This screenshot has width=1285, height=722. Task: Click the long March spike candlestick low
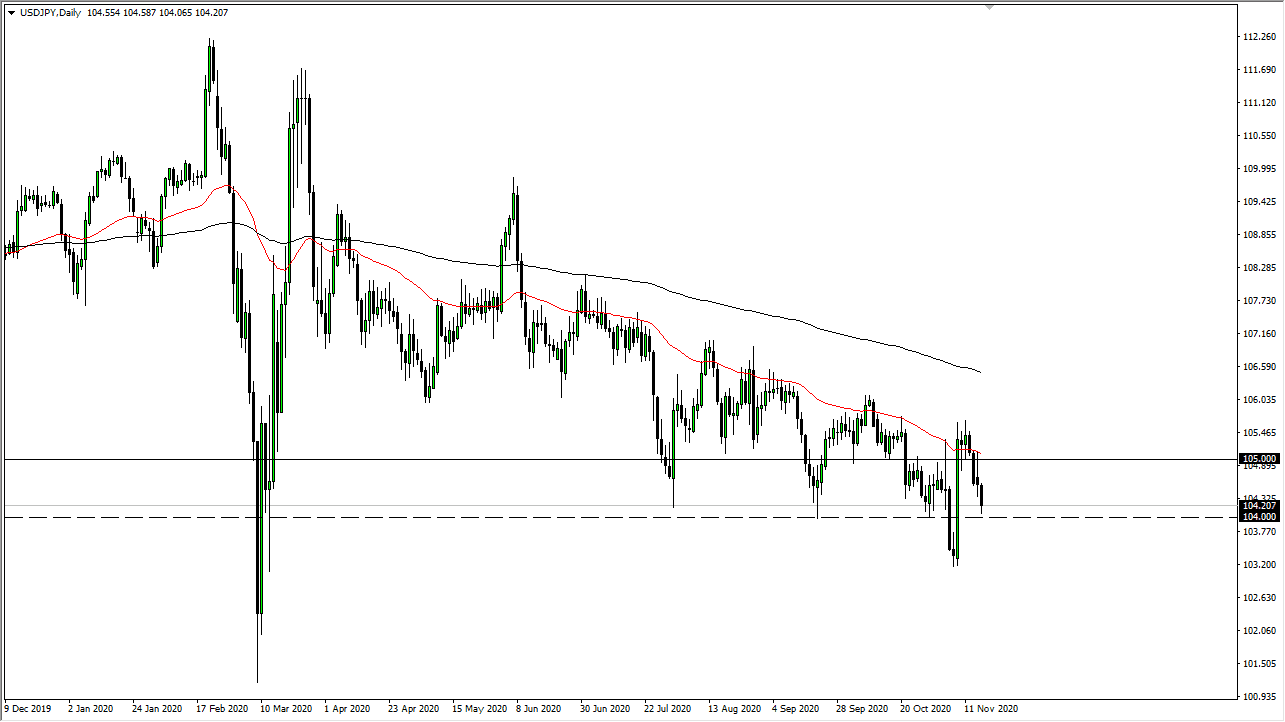tap(259, 680)
